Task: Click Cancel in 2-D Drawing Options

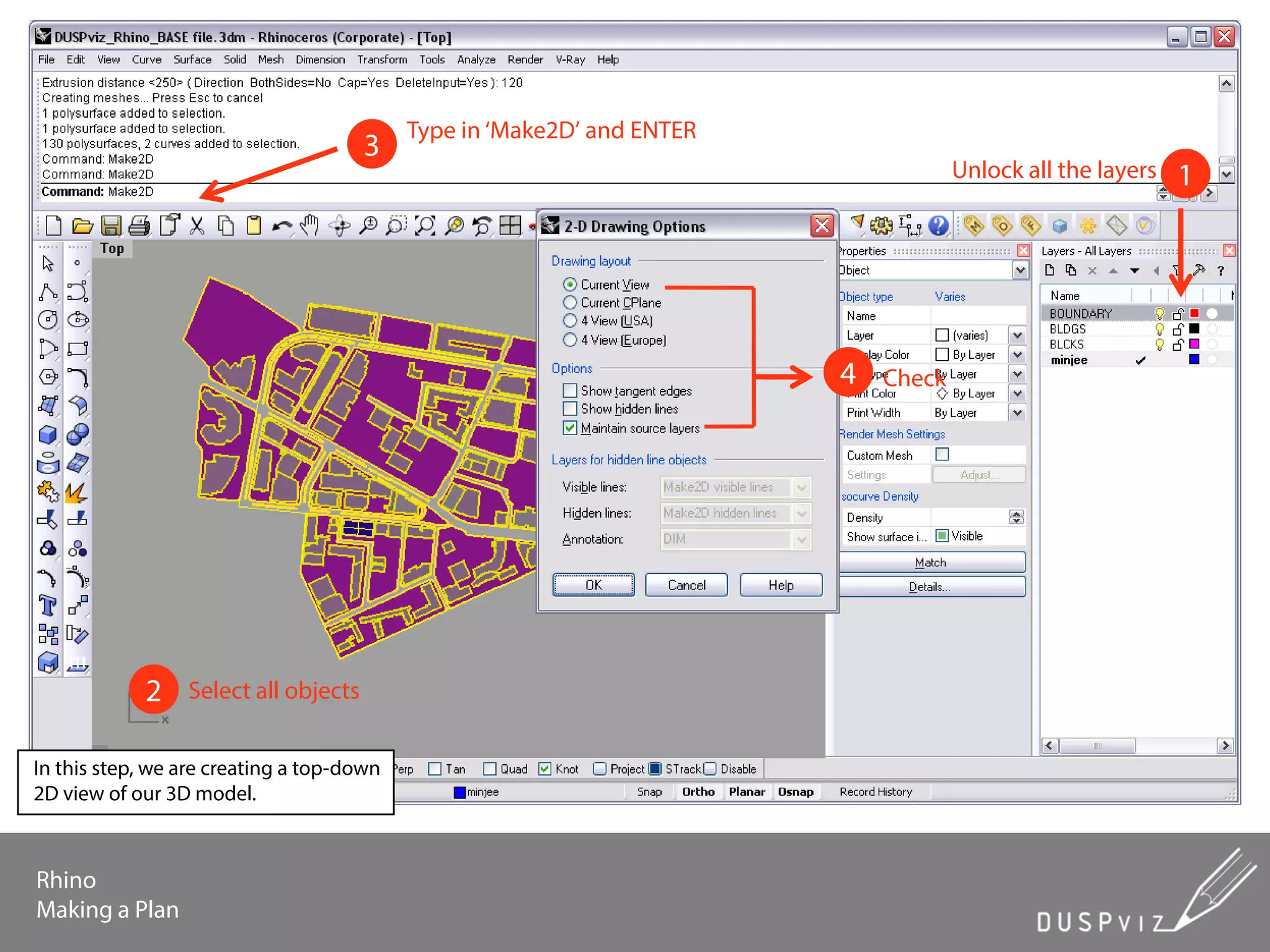Action: point(686,584)
